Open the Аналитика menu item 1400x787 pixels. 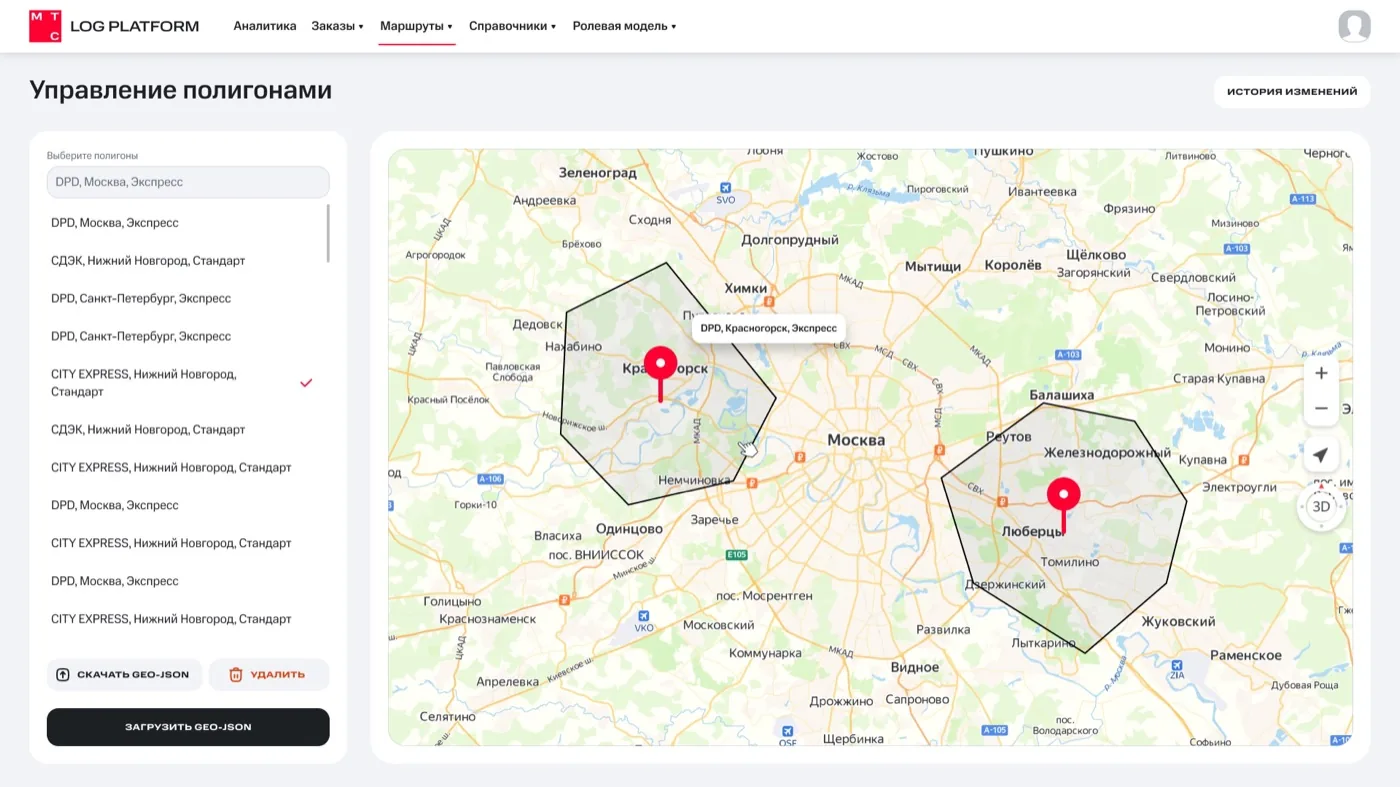pyautogui.click(x=265, y=26)
